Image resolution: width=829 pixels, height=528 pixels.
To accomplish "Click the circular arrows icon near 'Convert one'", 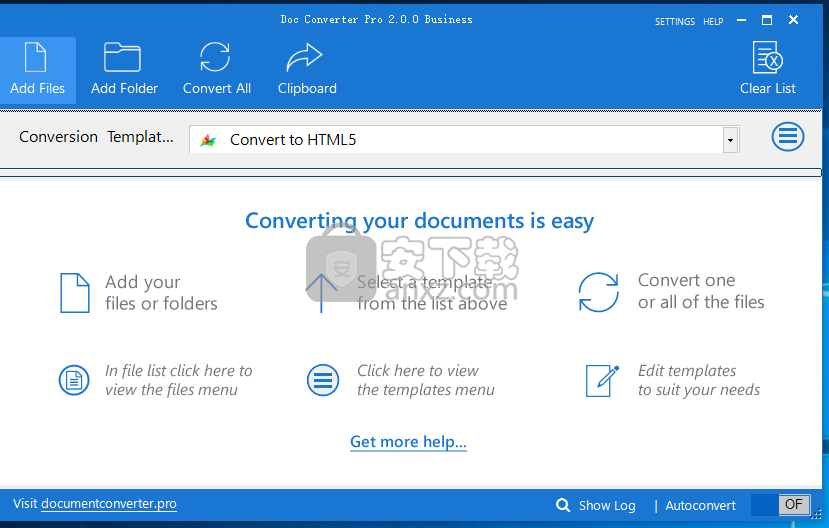I will (598, 292).
